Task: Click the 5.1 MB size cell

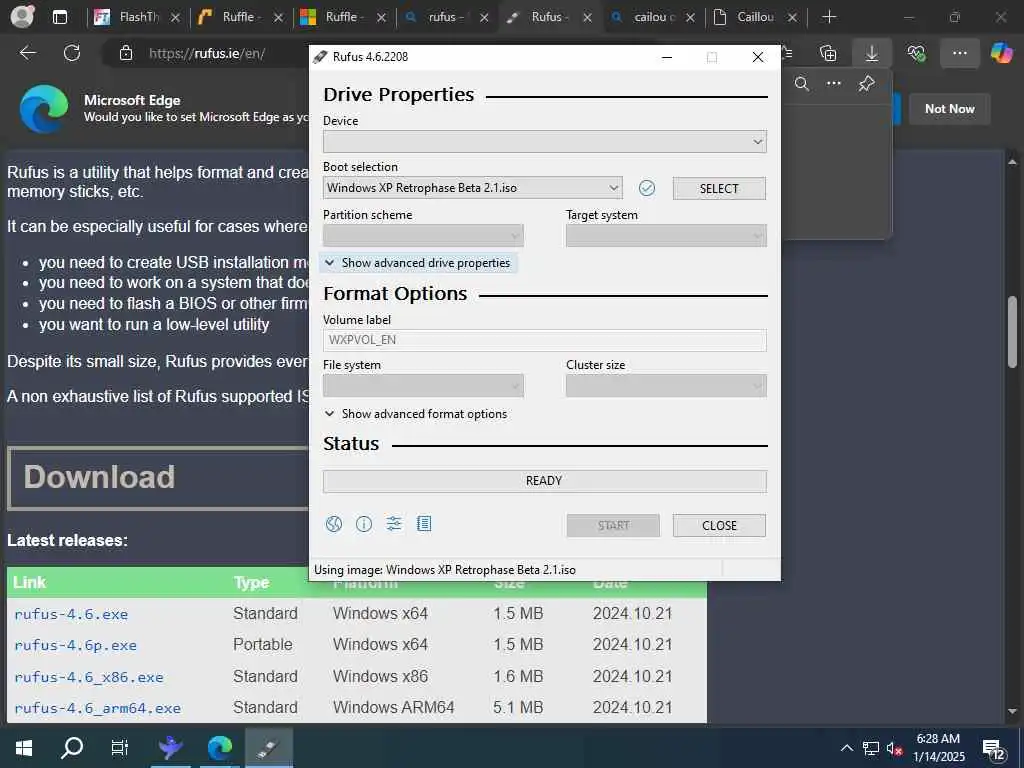Action: point(518,707)
